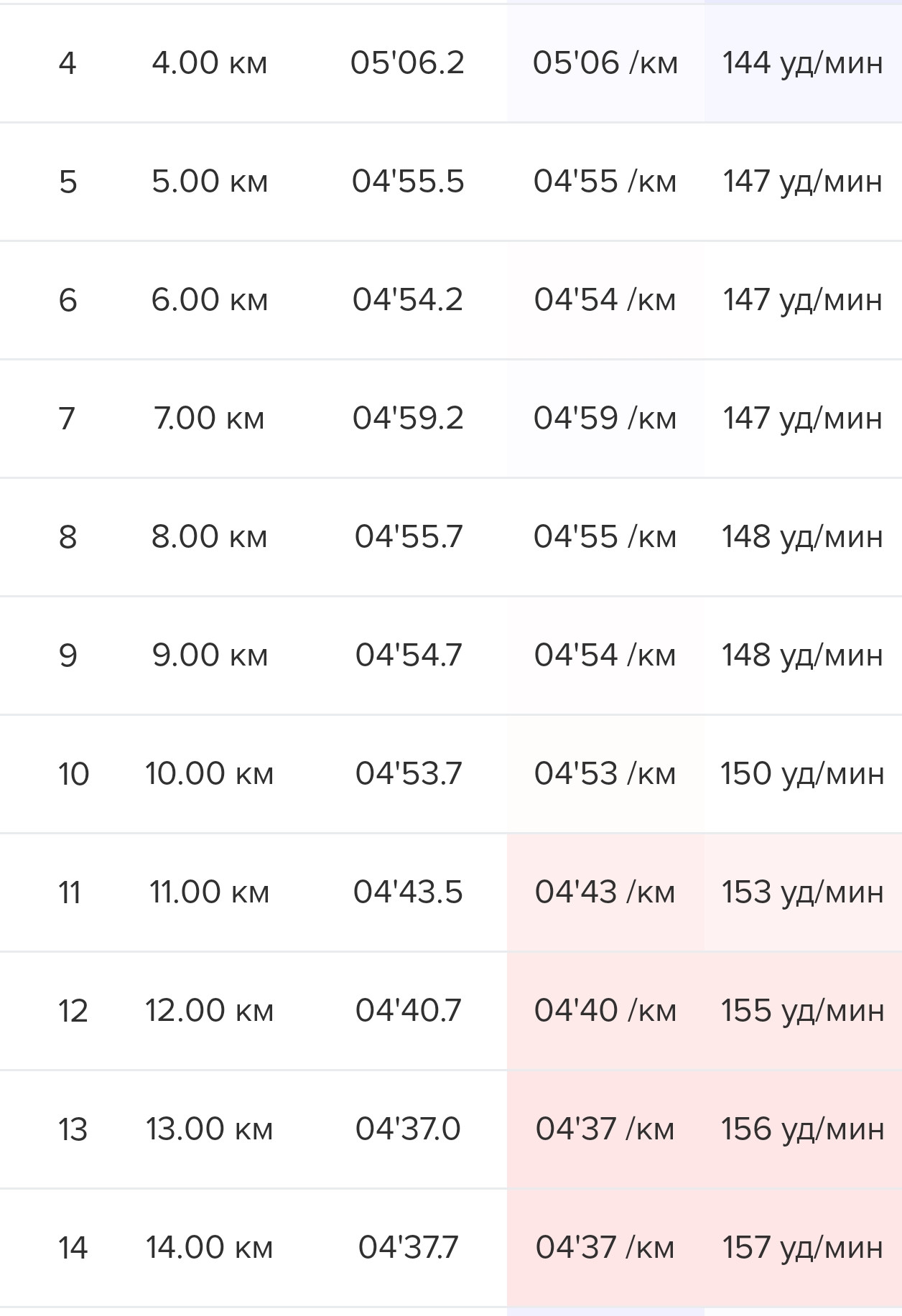
Task: Select lap 10 time 04'53.7
Action: point(409,774)
